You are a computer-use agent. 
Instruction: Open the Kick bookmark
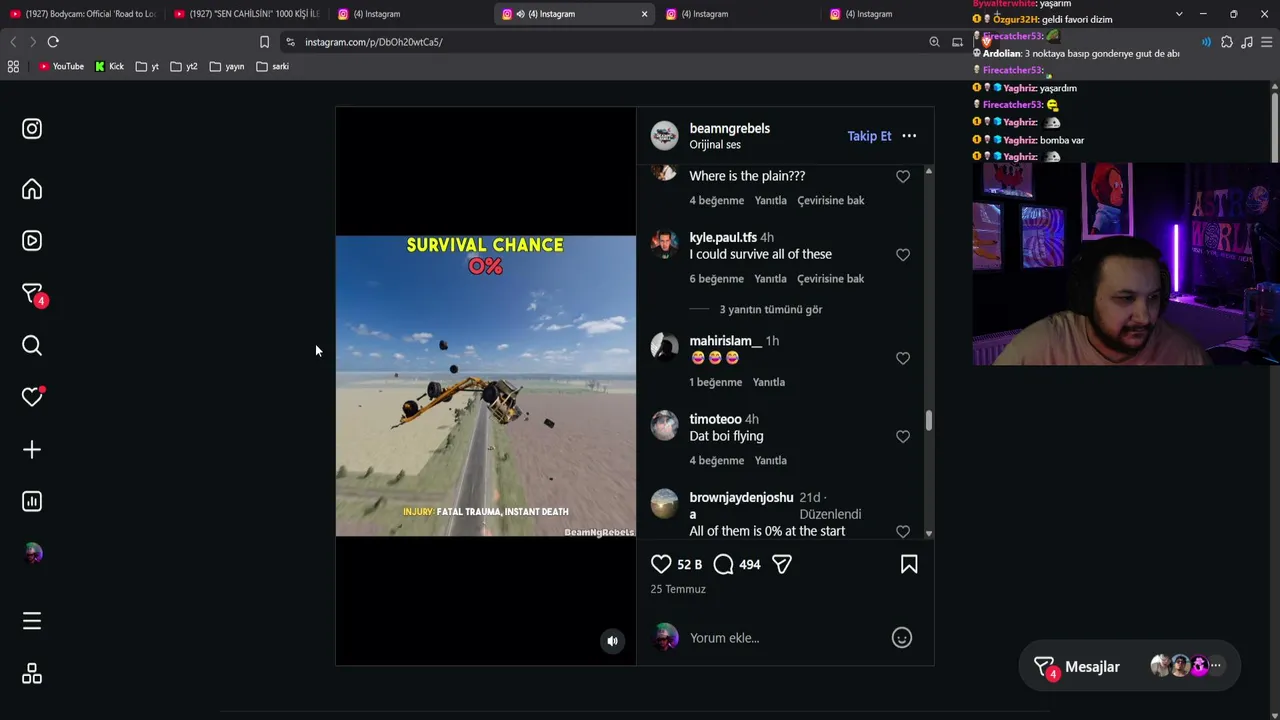click(110, 67)
